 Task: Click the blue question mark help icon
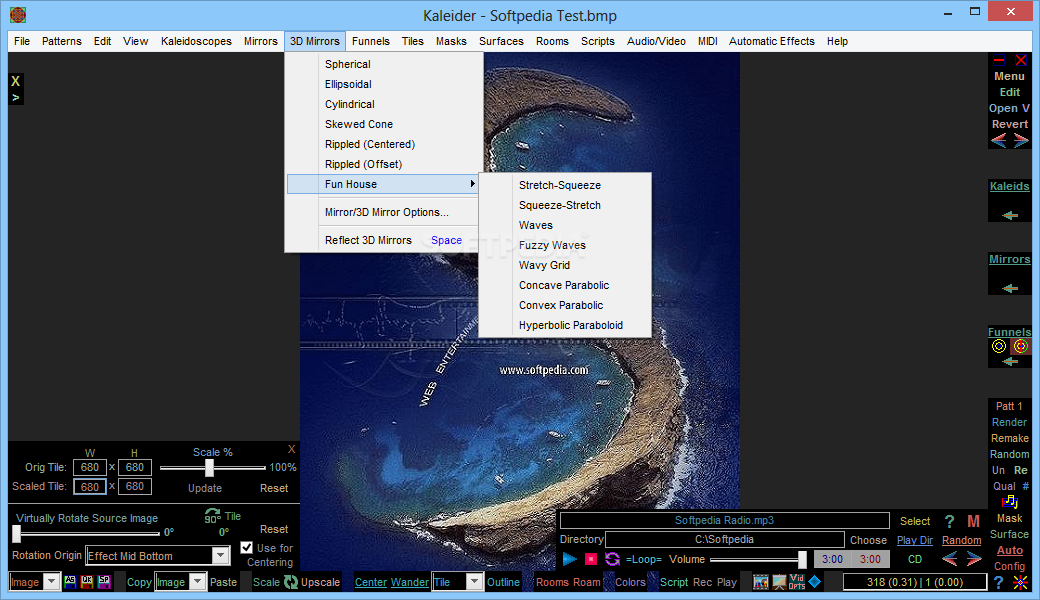(x=998, y=582)
